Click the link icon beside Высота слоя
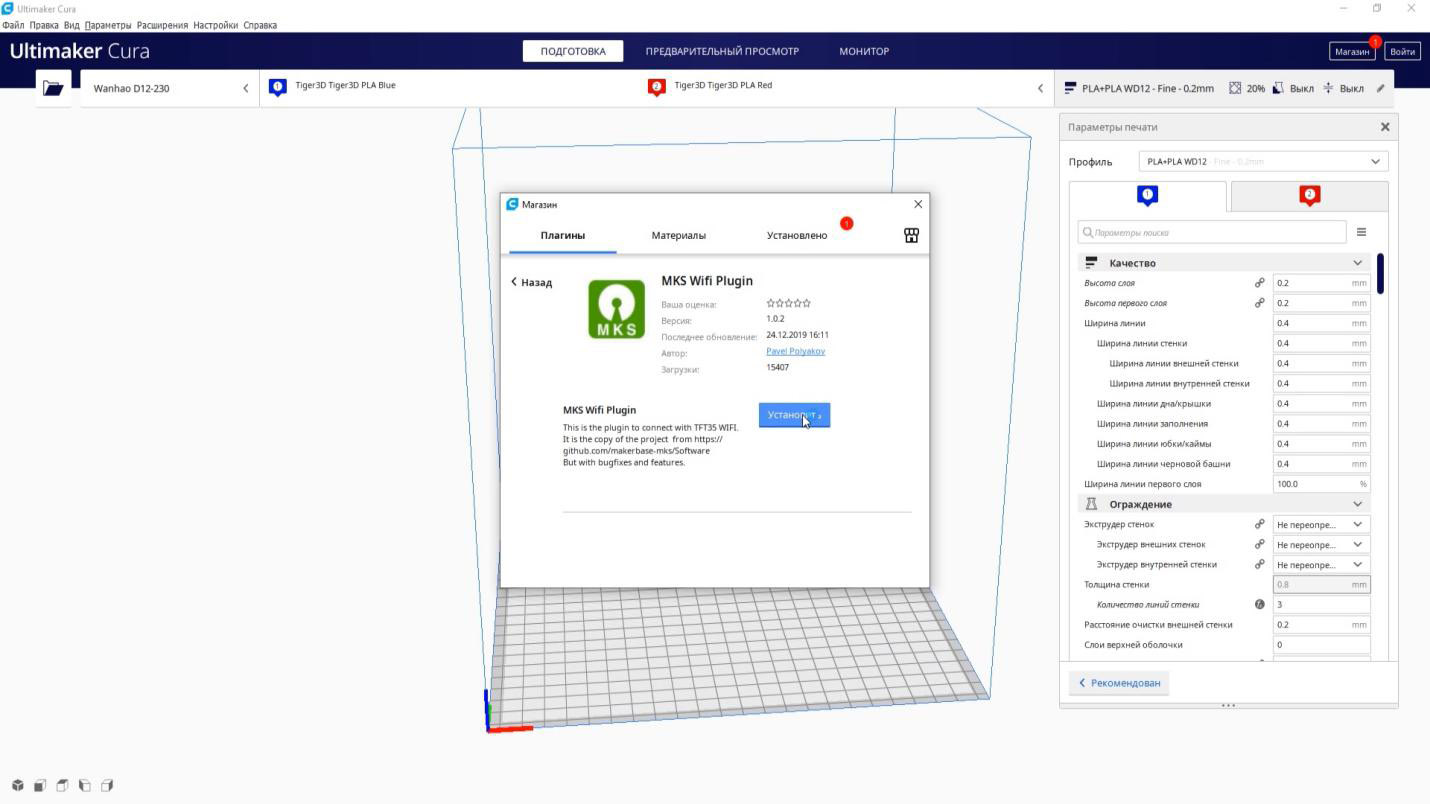Viewport: 1430px width, 804px height. (x=1259, y=283)
